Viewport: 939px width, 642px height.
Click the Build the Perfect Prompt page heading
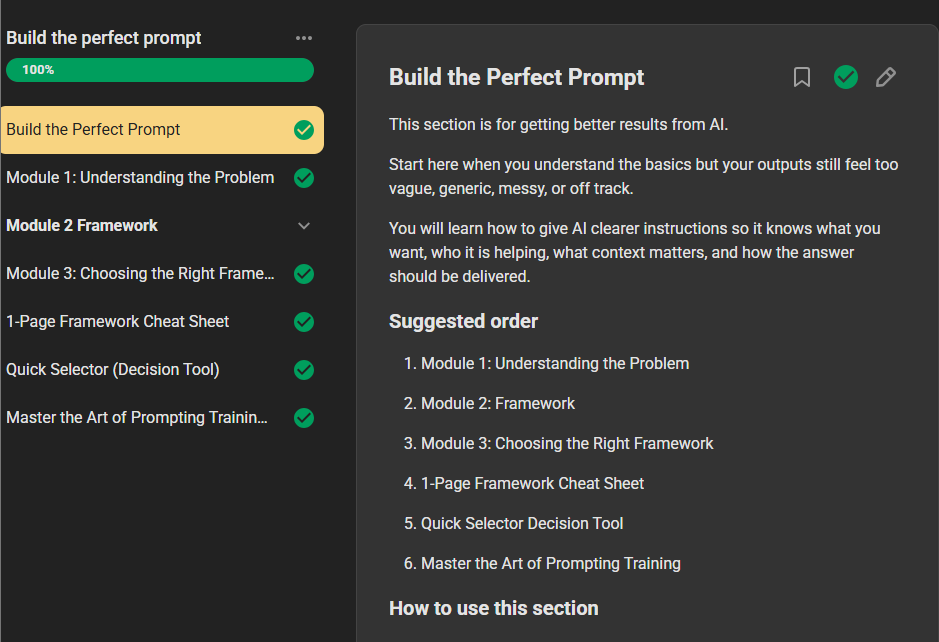[516, 77]
